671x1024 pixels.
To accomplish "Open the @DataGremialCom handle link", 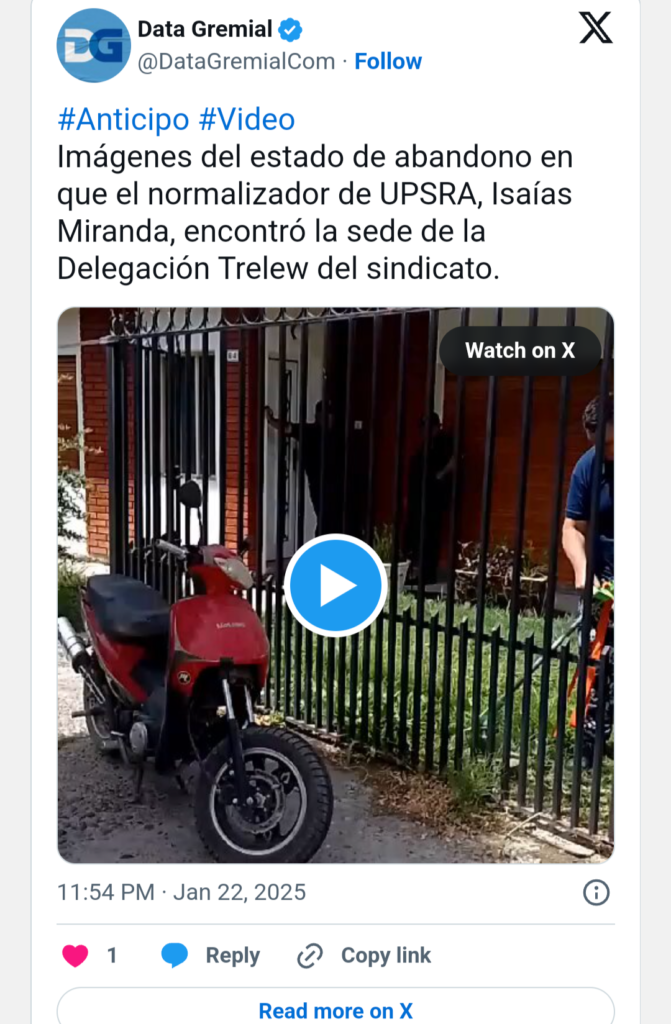I will (x=236, y=61).
